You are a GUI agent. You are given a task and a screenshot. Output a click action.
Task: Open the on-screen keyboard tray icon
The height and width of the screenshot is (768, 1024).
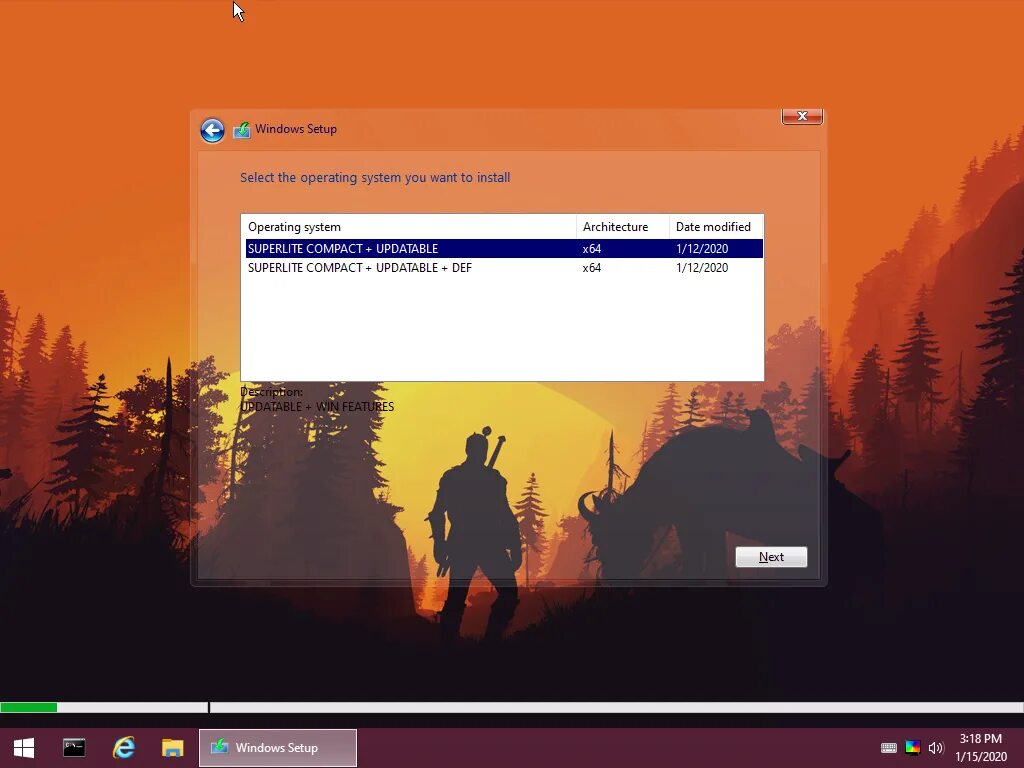(x=889, y=748)
